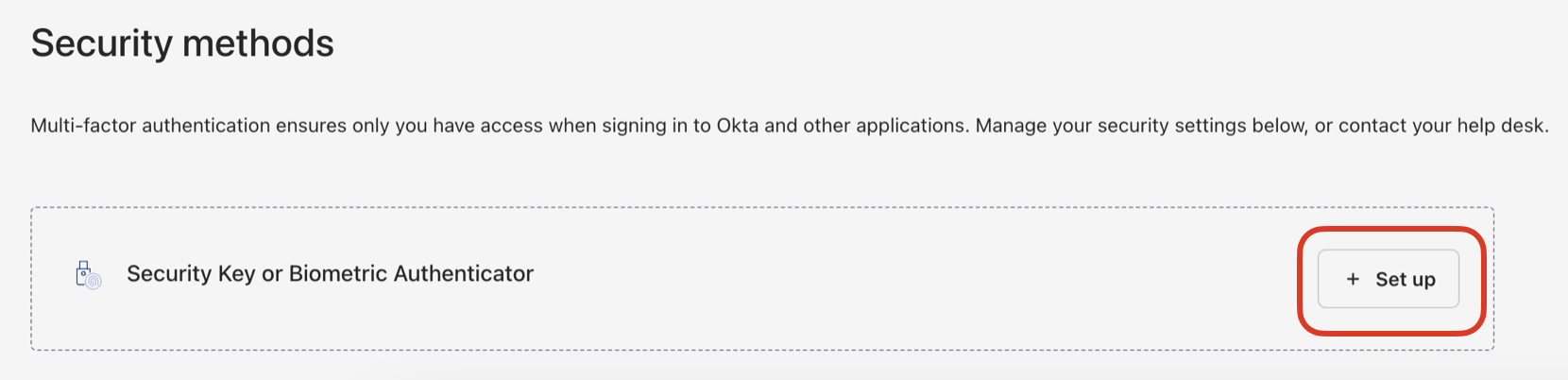Click the security key fingerprint icon

(x=93, y=280)
